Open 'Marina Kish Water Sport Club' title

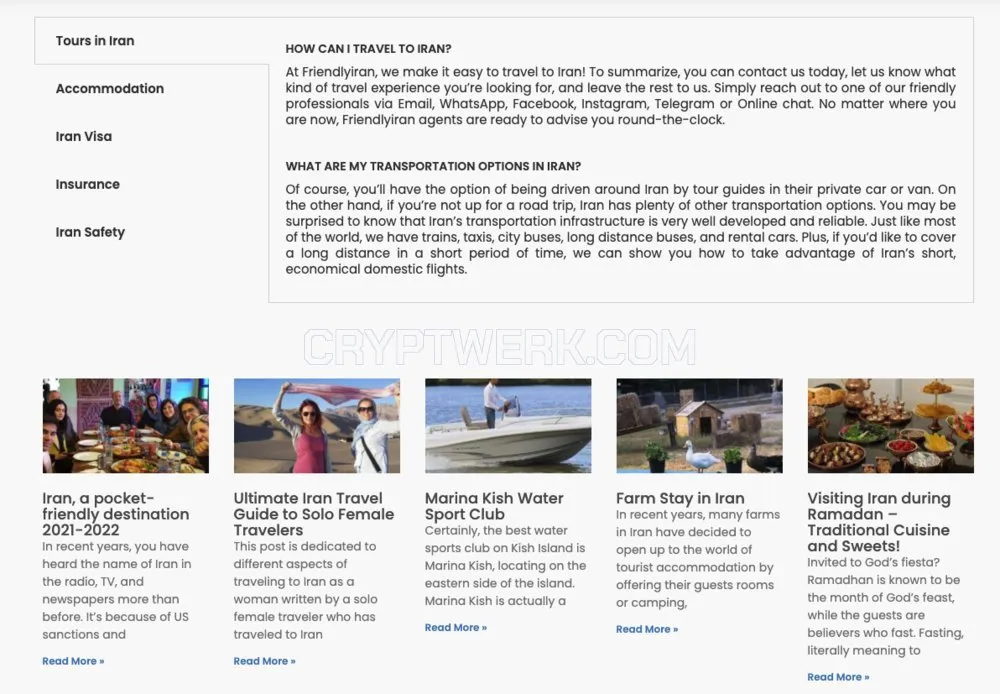494,506
